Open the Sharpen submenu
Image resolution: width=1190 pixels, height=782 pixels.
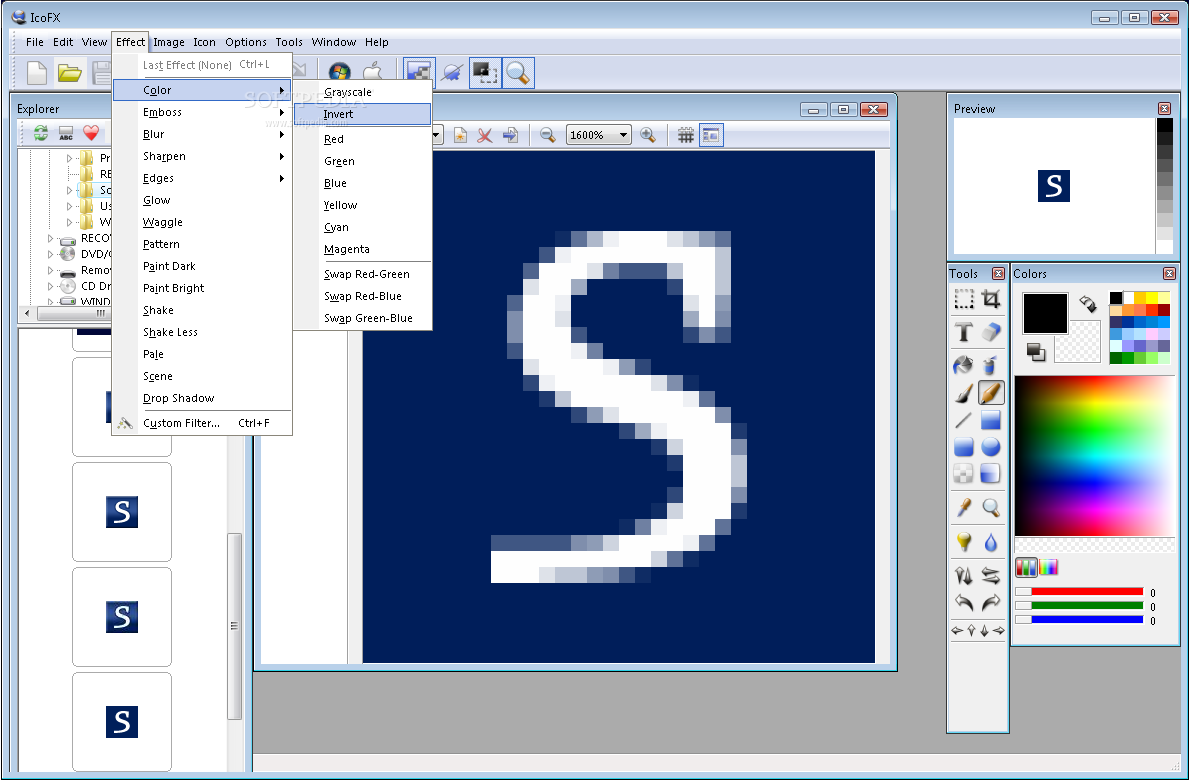pyautogui.click(x=203, y=156)
